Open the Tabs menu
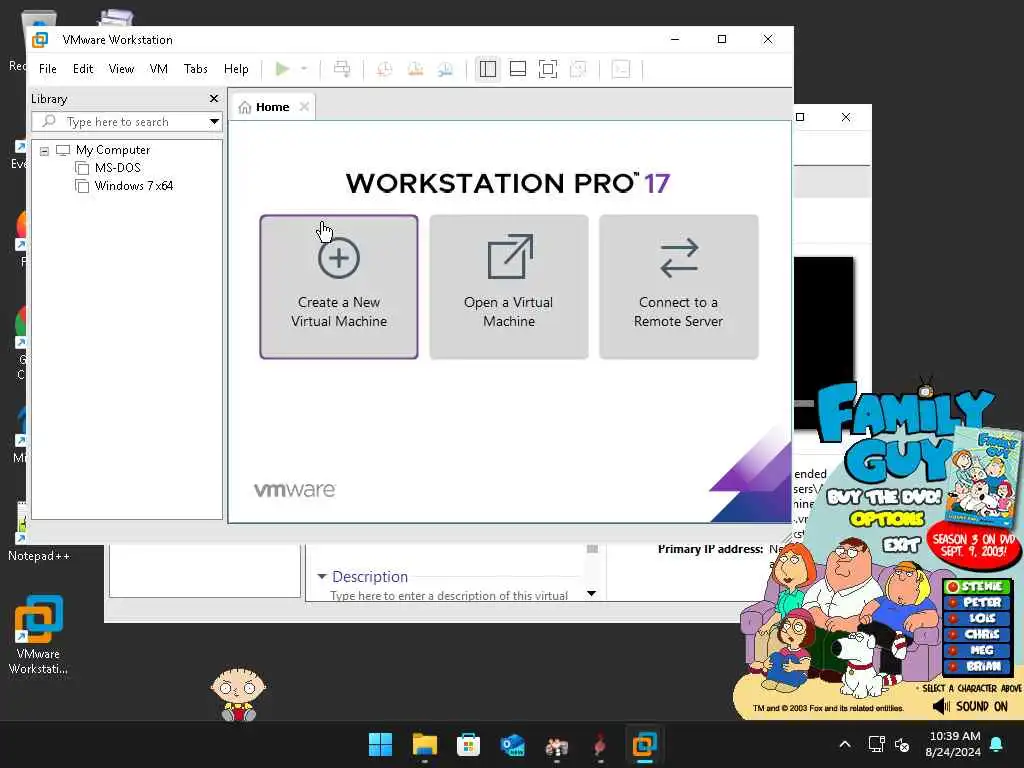The height and width of the screenshot is (768, 1024). (x=196, y=69)
